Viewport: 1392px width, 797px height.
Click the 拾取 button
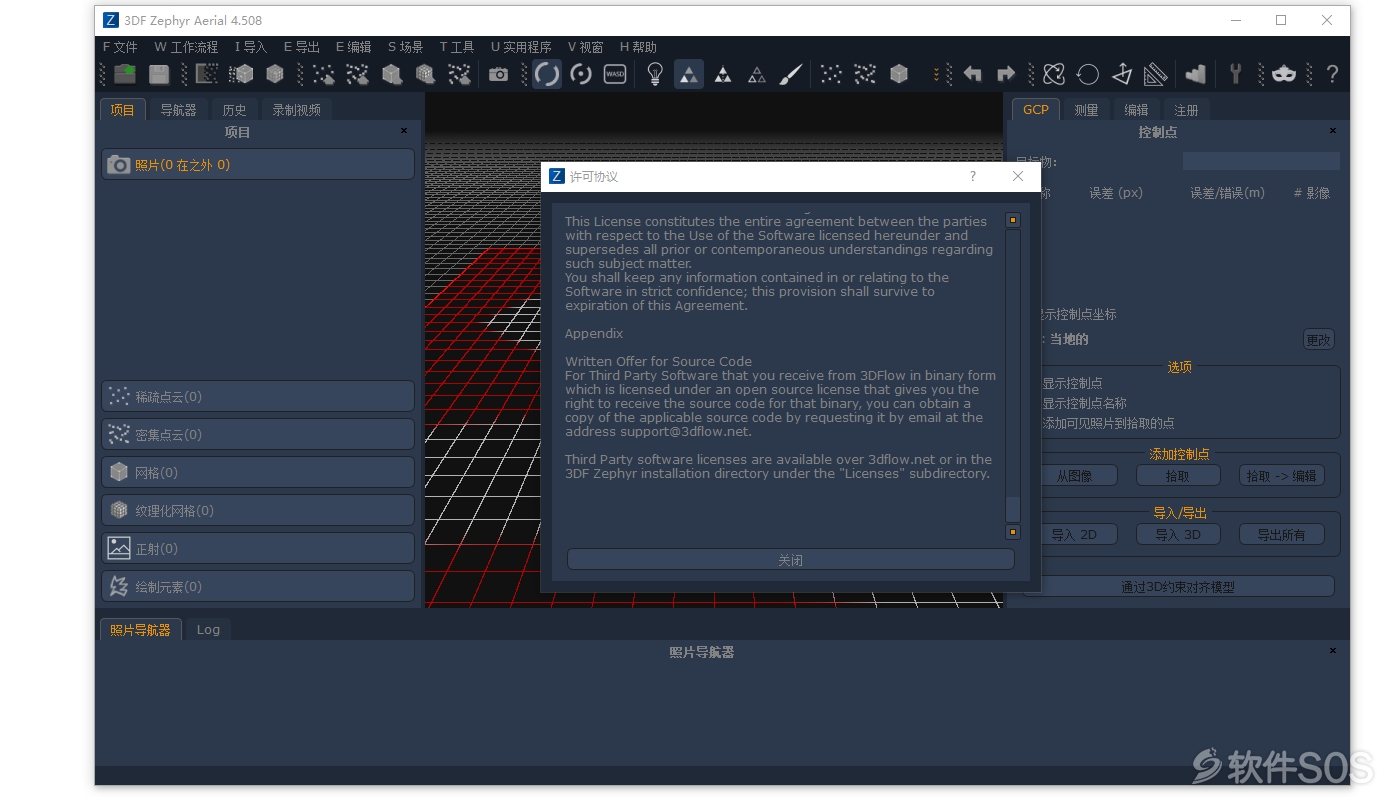(x=1178, y=476)
